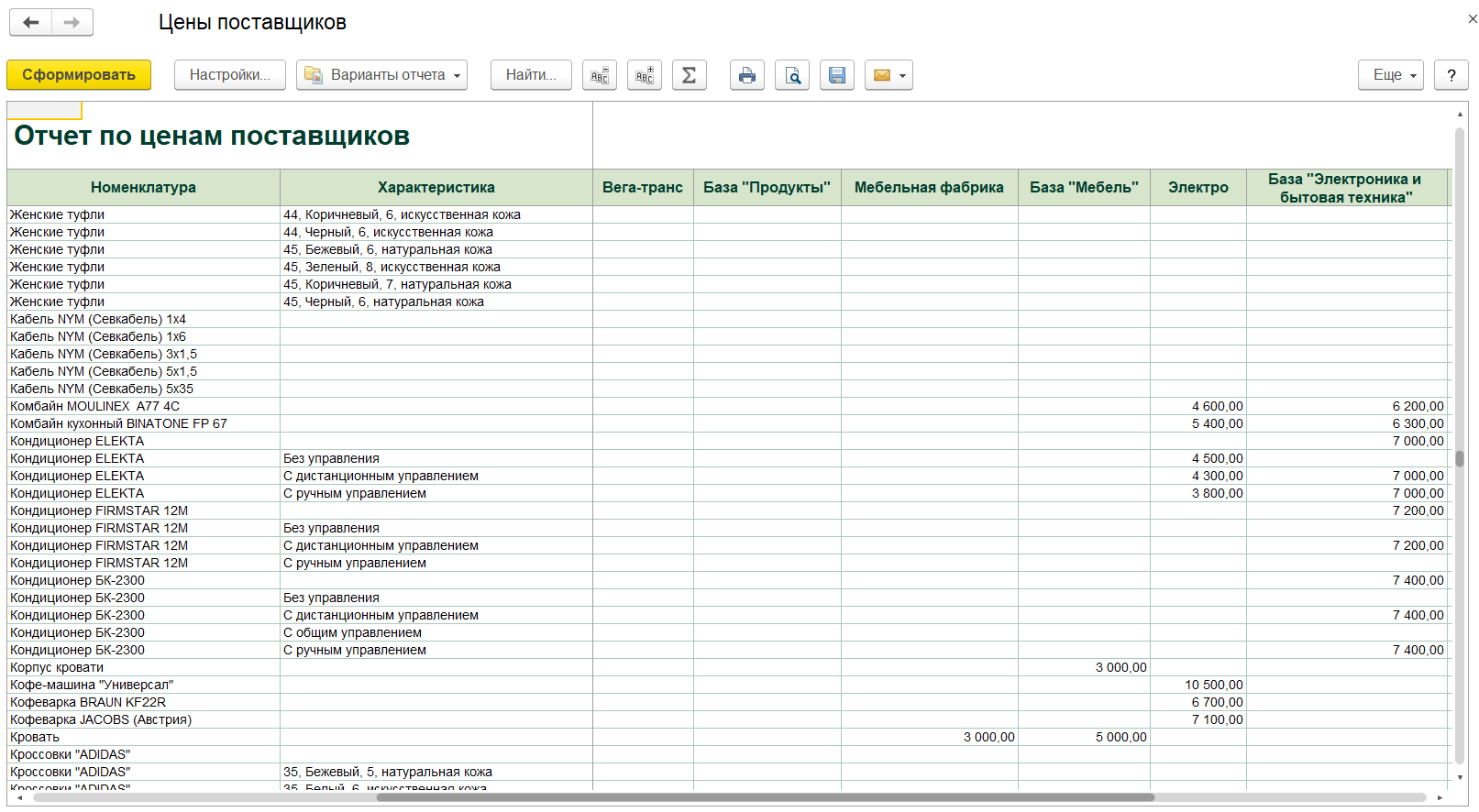Click the sigma sum icon
1479x812 pixels.
click(690, 75)
